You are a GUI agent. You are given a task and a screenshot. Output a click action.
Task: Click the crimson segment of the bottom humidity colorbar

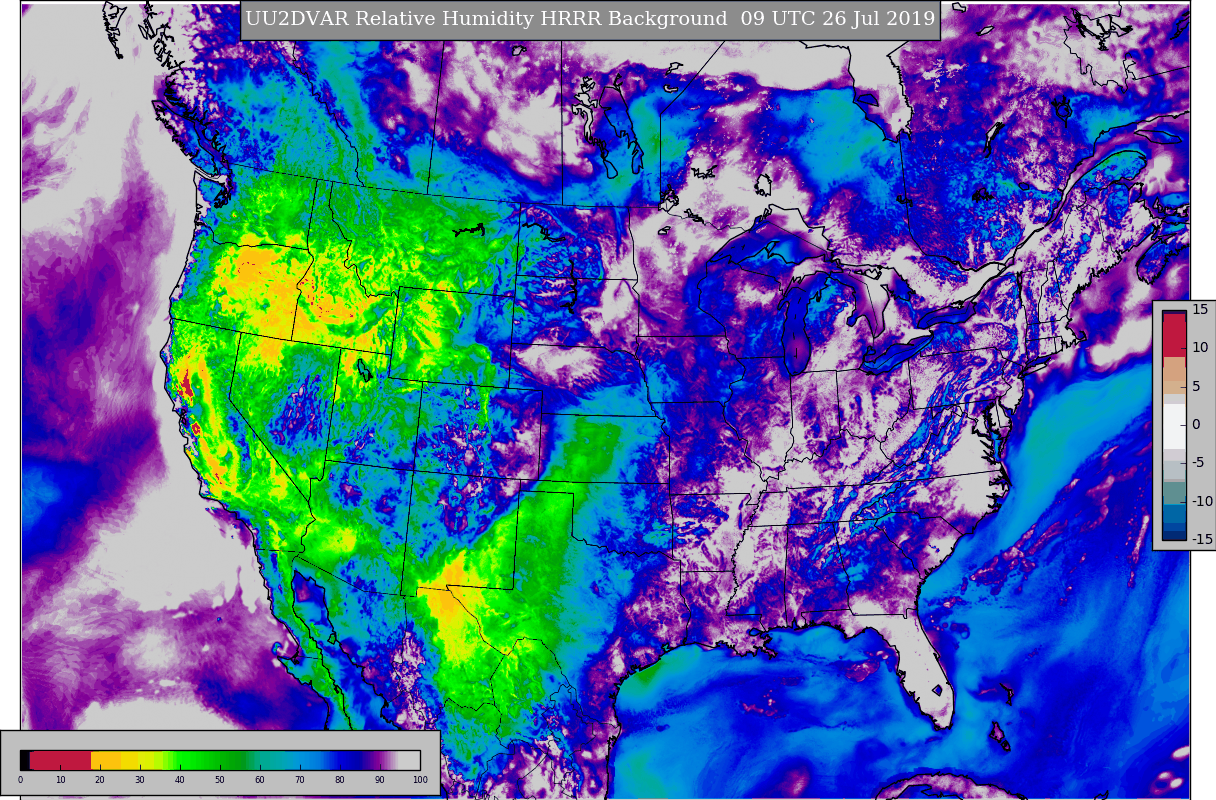60,760
